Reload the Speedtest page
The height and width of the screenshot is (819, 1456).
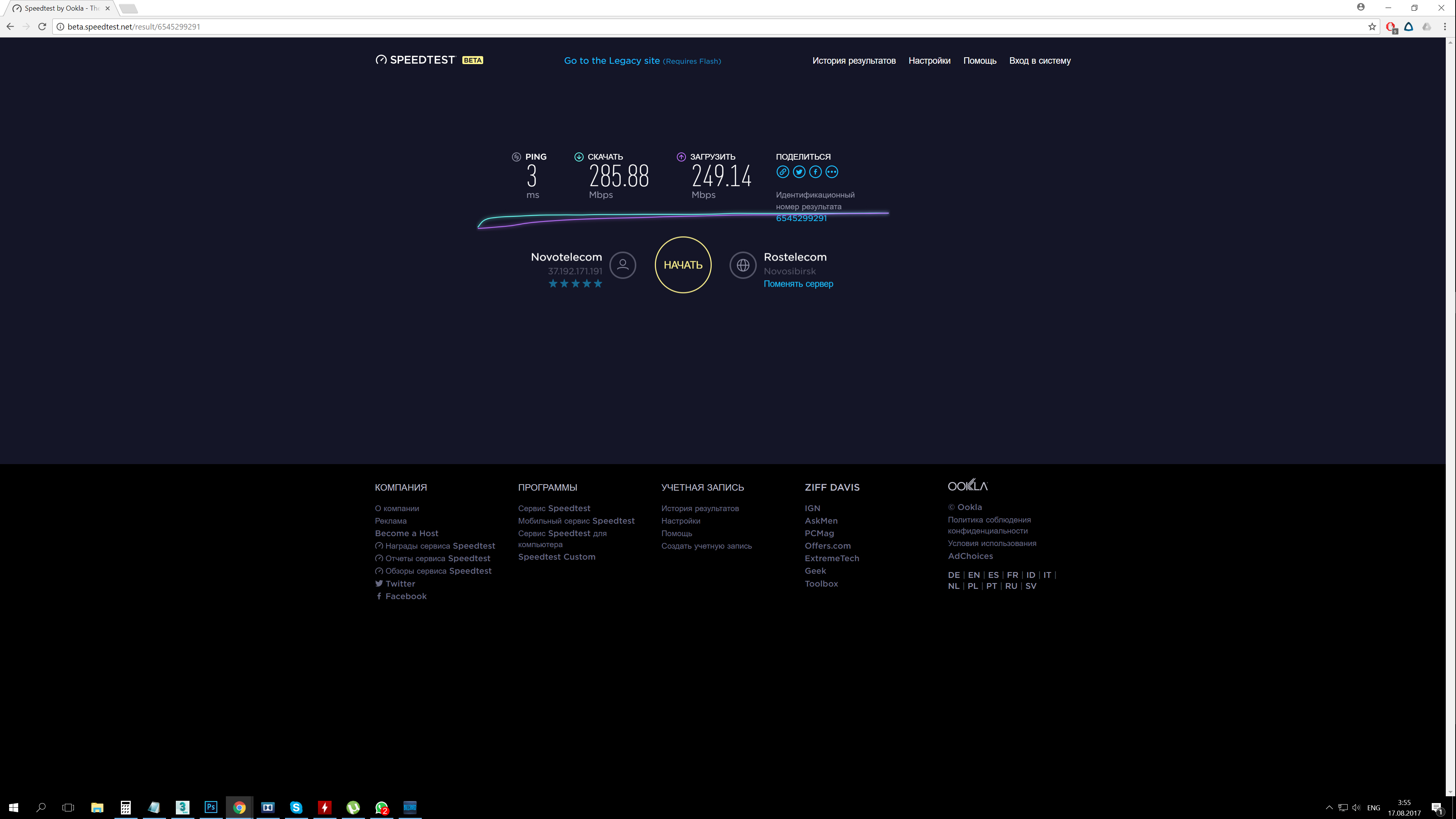pyautogui.click(x=42, y=27)
